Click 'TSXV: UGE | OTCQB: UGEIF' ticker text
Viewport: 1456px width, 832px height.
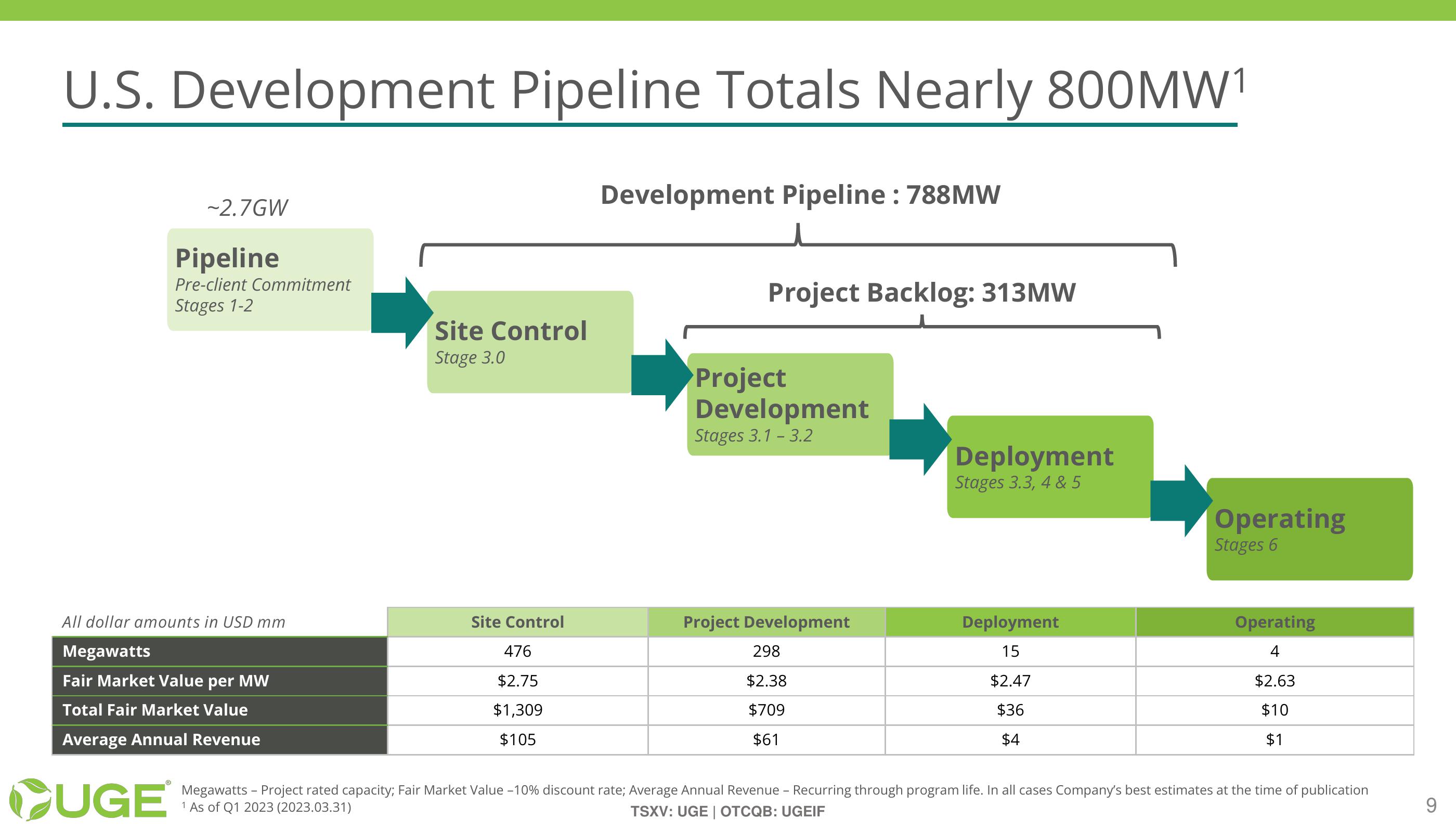tap(727, 811)
